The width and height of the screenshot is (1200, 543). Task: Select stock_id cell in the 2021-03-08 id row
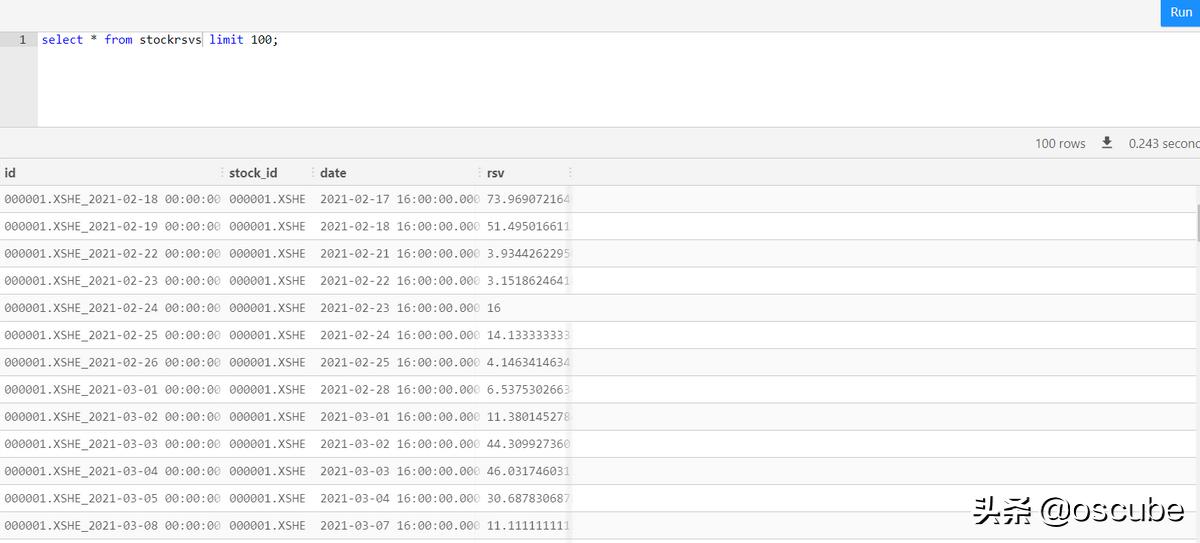point(267,525)
